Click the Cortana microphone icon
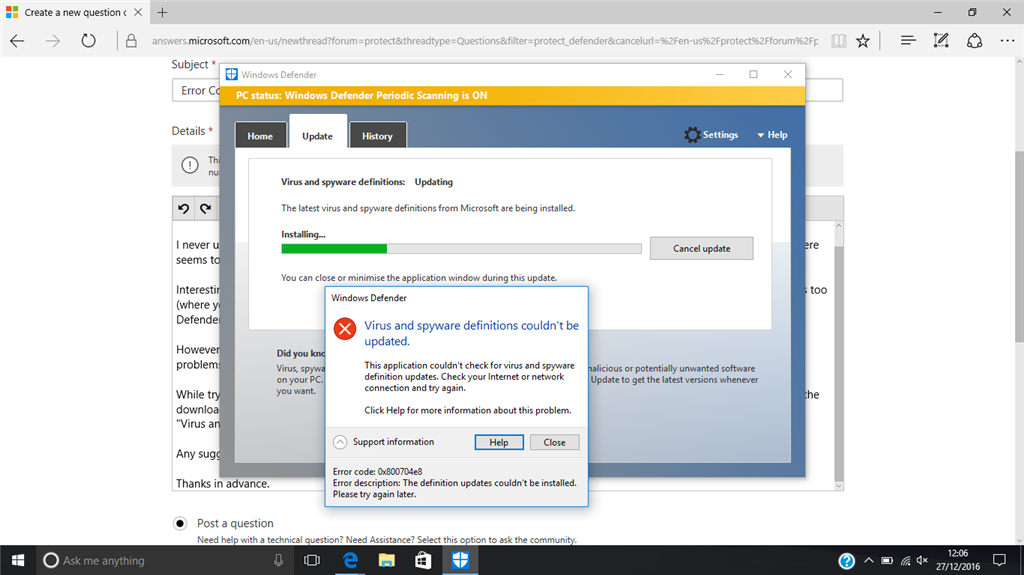This screenshot has height=575, width=1024. click(278, 561)
